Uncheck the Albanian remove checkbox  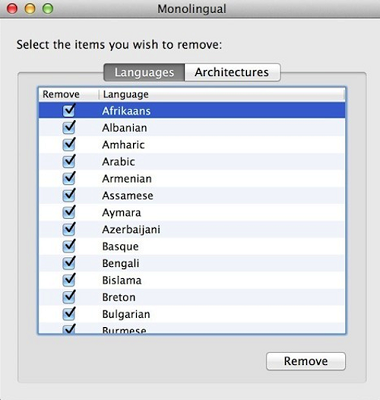69,128
